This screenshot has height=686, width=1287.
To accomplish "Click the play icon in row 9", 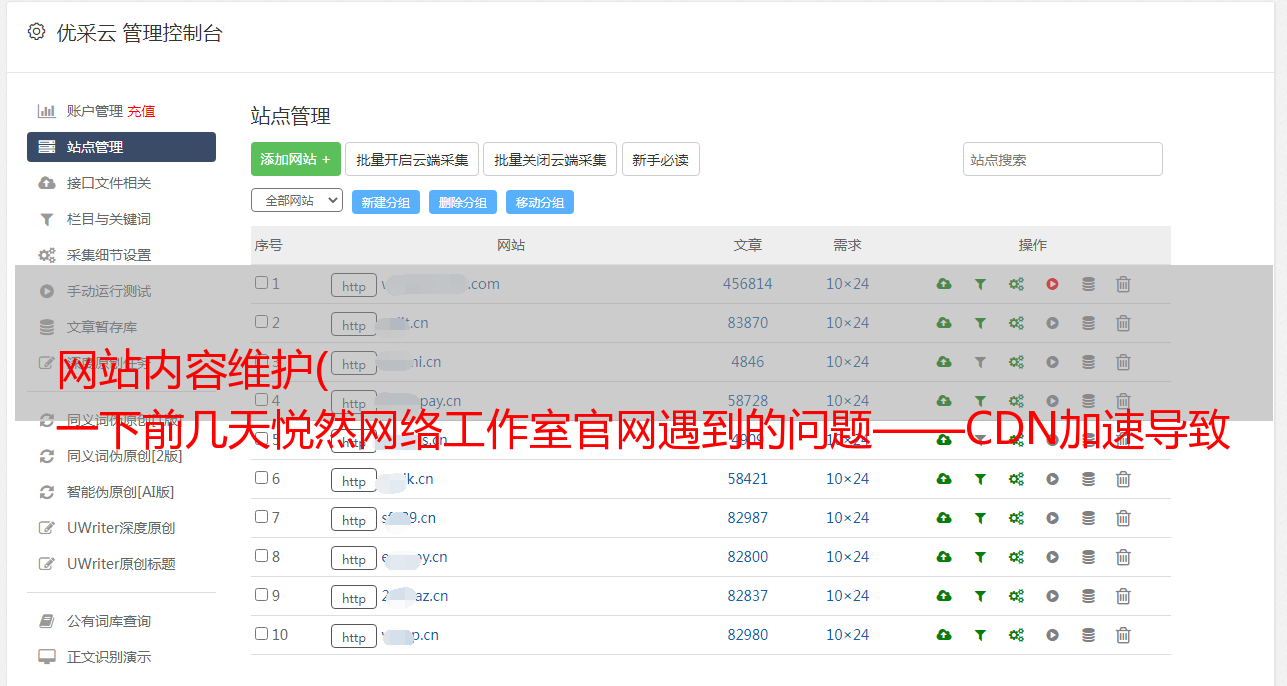I will pyautogui.click(x=1052, y=596).
